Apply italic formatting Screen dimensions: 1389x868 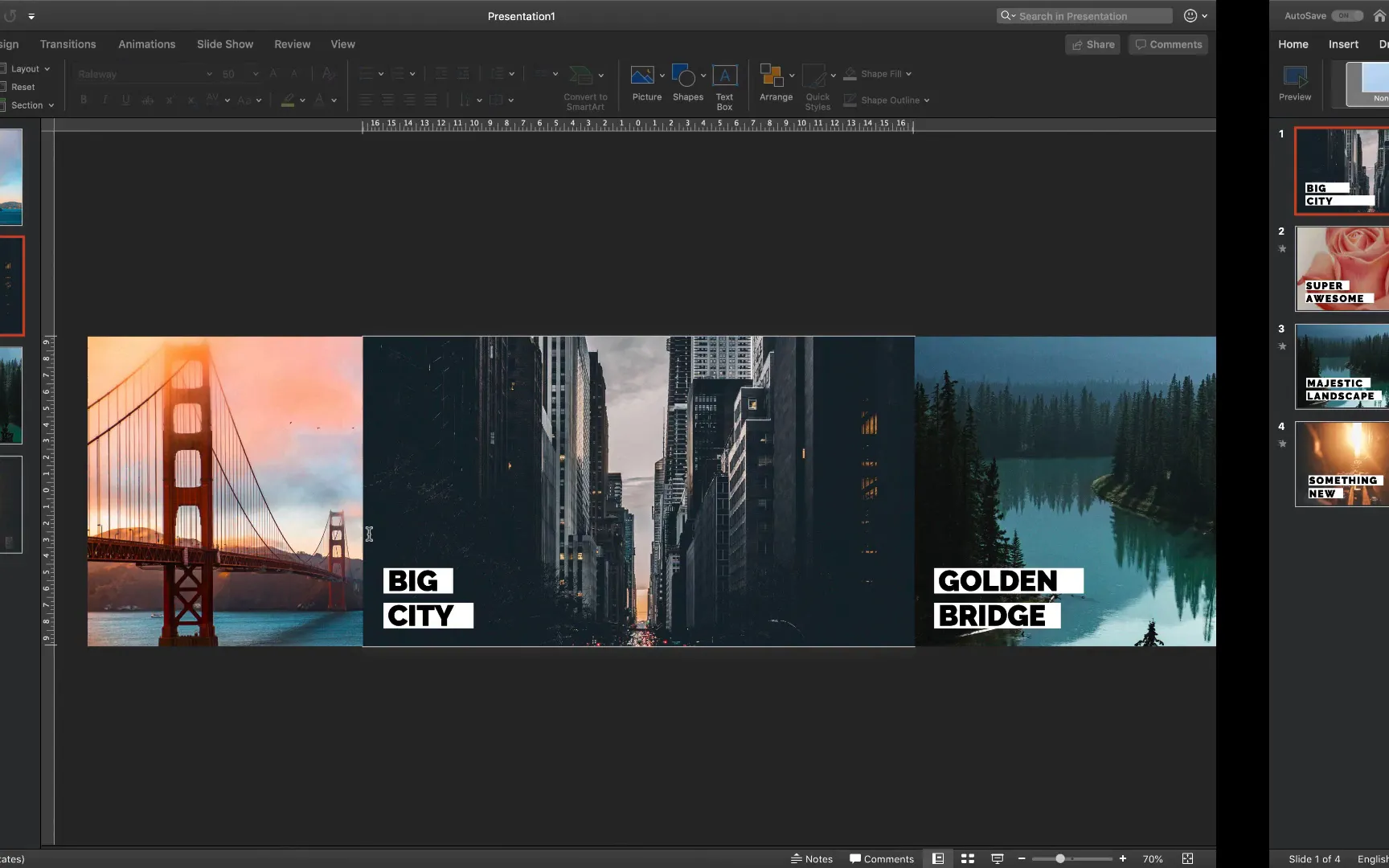tap(104, 100)
